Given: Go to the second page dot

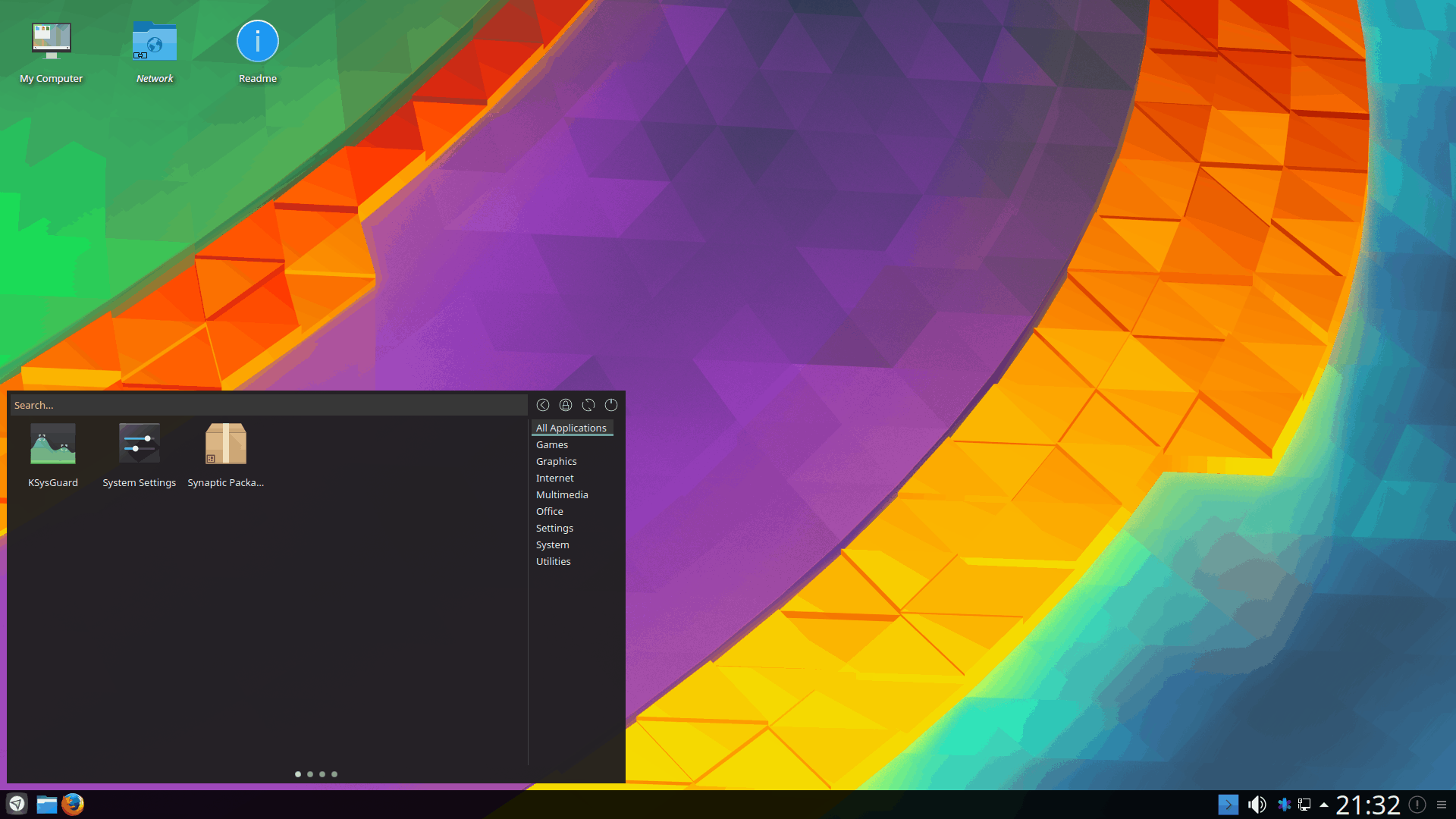Looking at the screenshot, I should point(310,774).
